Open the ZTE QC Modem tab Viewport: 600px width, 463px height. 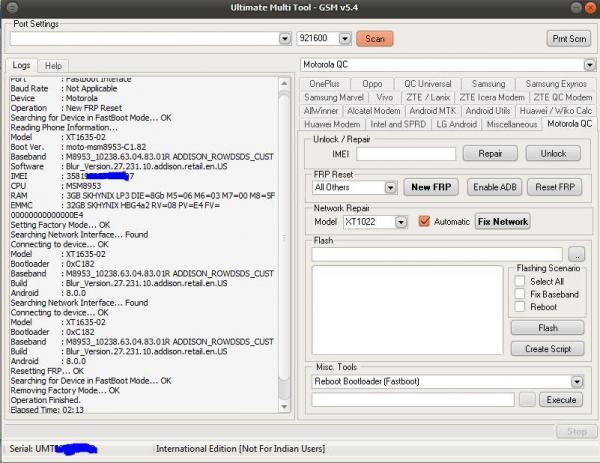562,98
